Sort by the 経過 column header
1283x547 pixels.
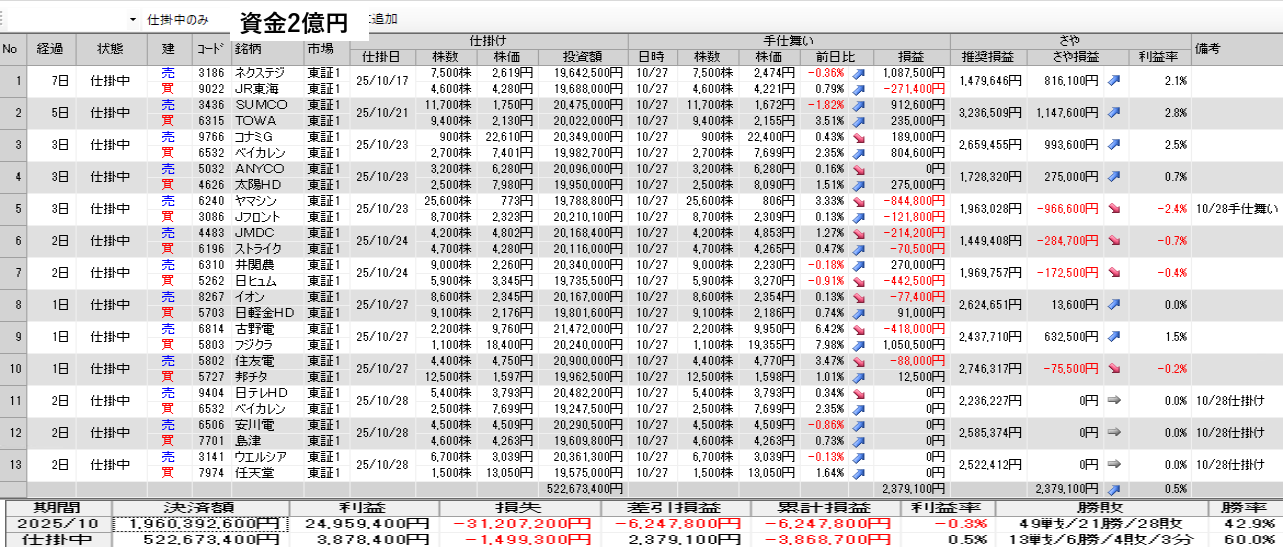click(x=50, y=48)
